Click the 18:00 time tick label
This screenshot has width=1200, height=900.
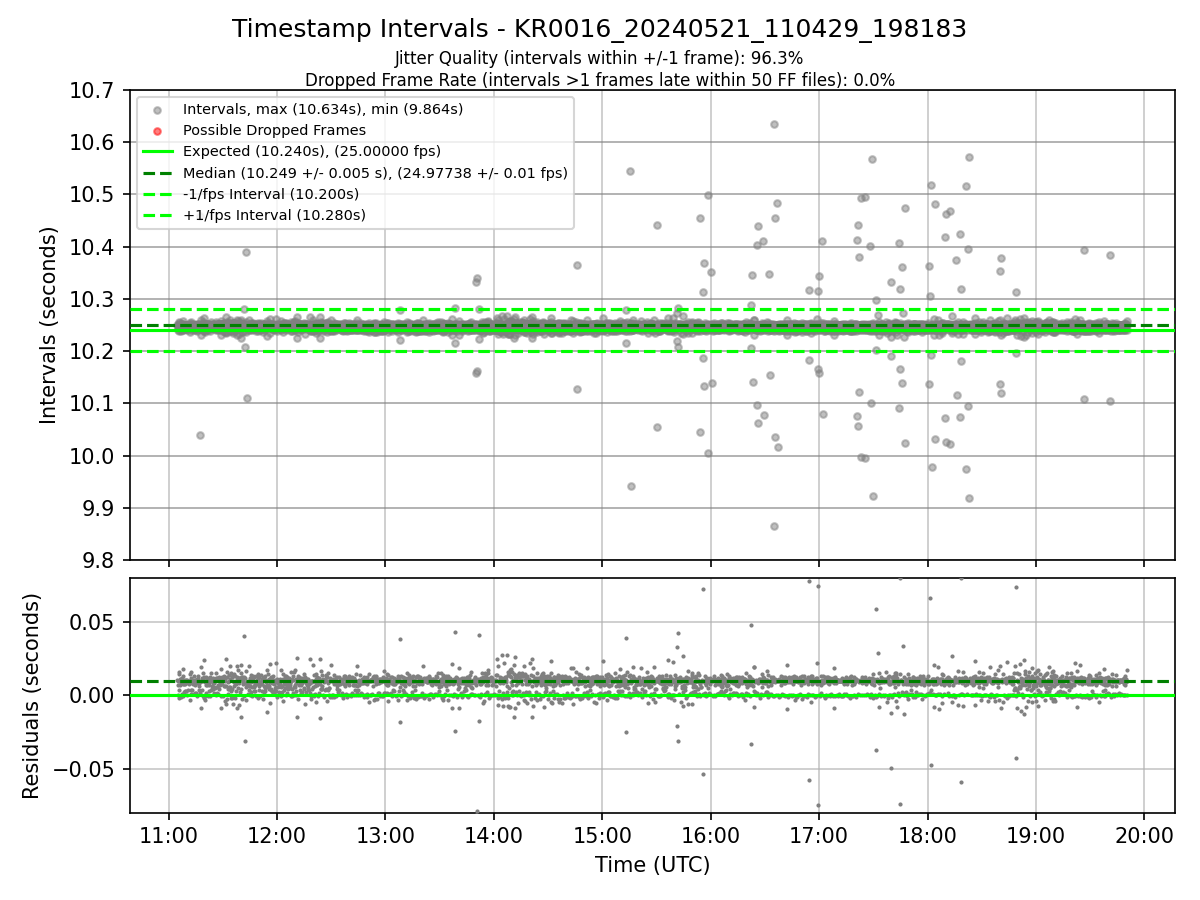click(x=927, y=834)
